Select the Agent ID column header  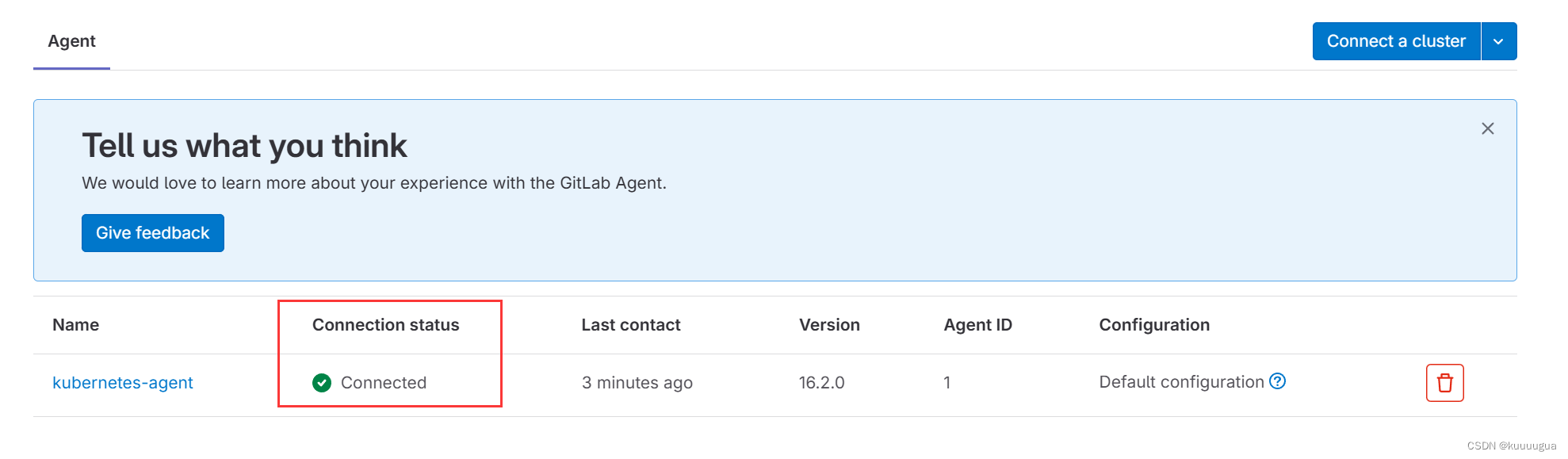pyautogui.click(x=977, y=325)
